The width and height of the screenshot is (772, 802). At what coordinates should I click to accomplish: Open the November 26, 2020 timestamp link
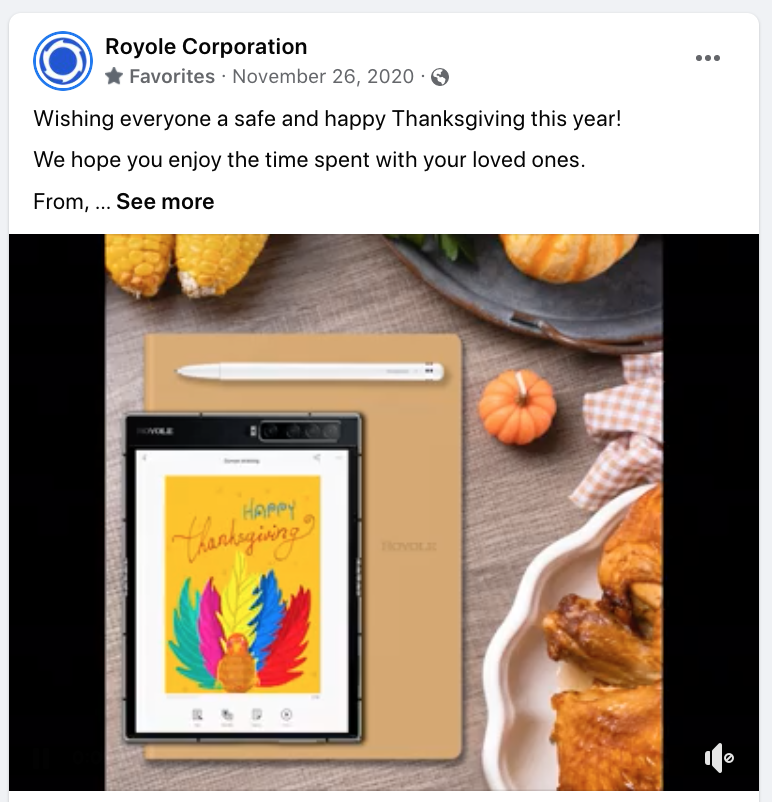323,77
